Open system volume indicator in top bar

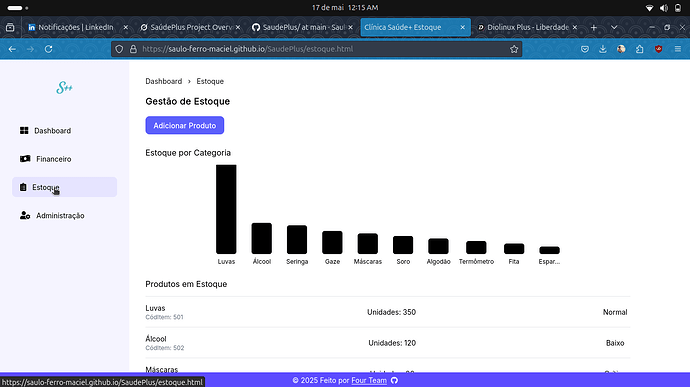tap(664, 8)
